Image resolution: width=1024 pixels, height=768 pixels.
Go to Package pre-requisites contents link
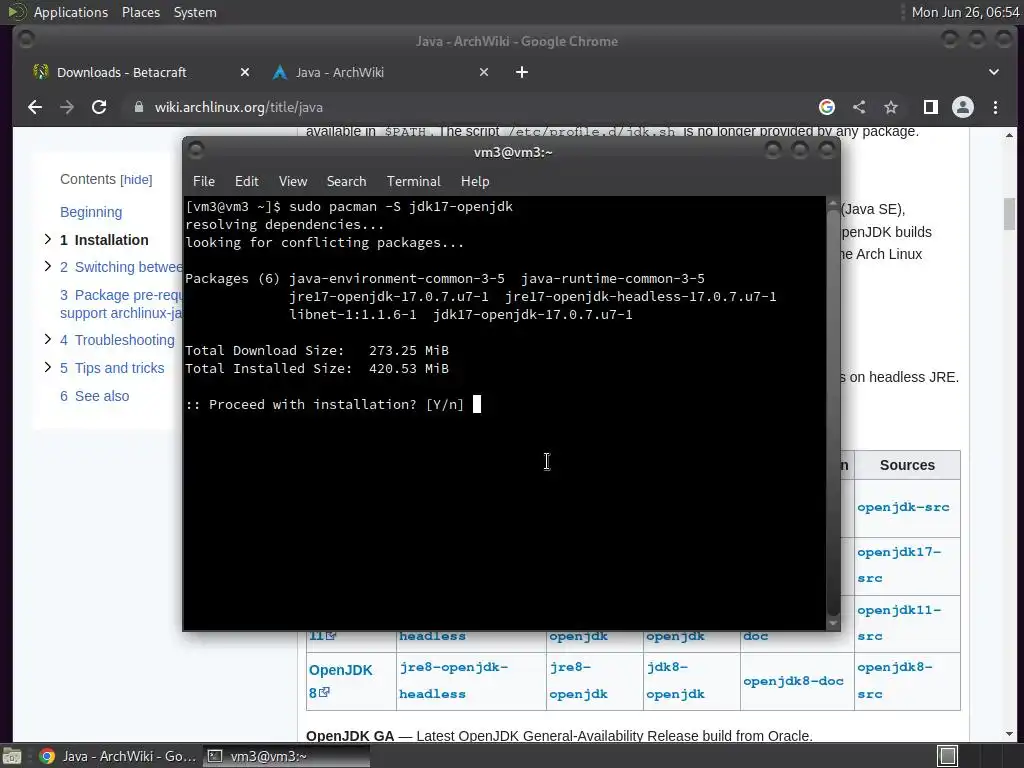pyautogui.click(x=121, y=304)
